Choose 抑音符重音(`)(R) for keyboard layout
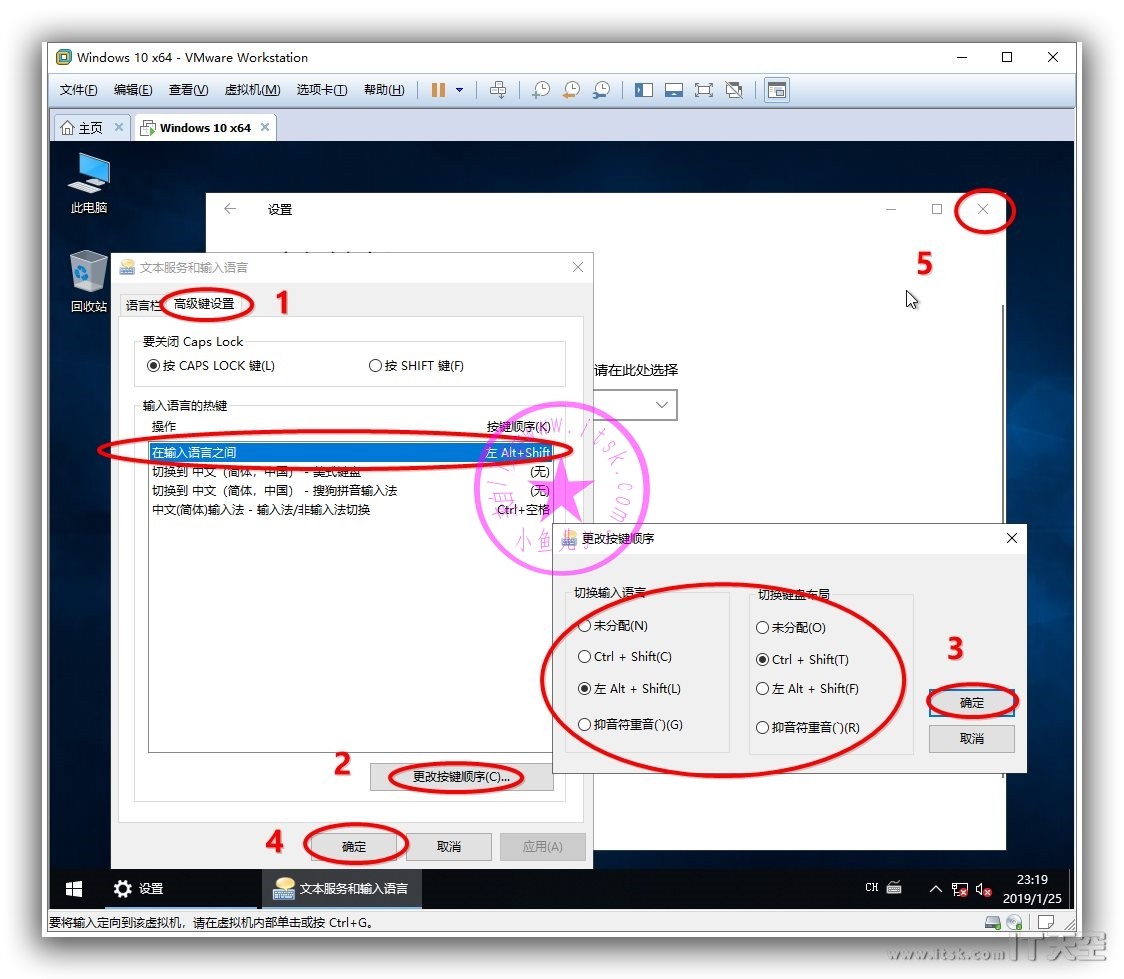 808,727
